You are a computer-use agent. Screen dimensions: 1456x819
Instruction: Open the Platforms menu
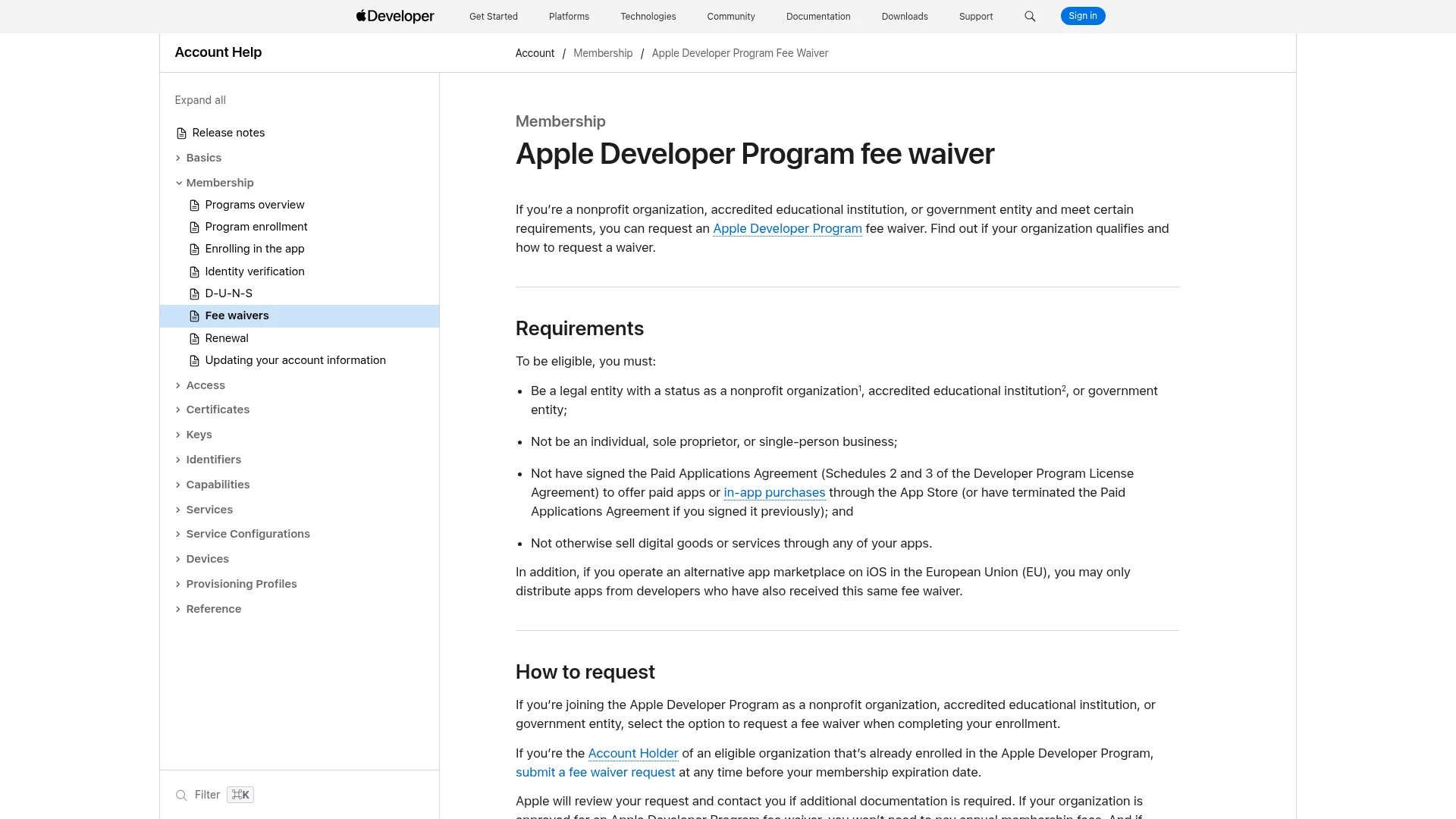[x=569, y=17]
